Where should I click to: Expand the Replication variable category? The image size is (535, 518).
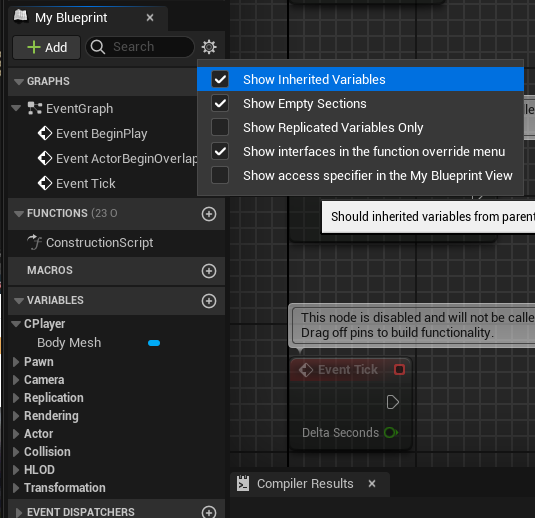coord(16,398)
